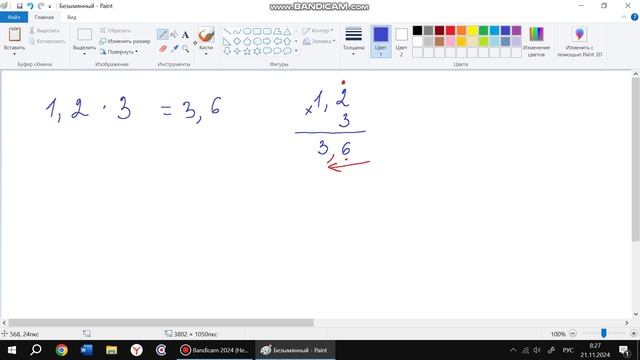The image size is (640, 360).
Task: Pick the green color swatch
Action: pos(483,31)
